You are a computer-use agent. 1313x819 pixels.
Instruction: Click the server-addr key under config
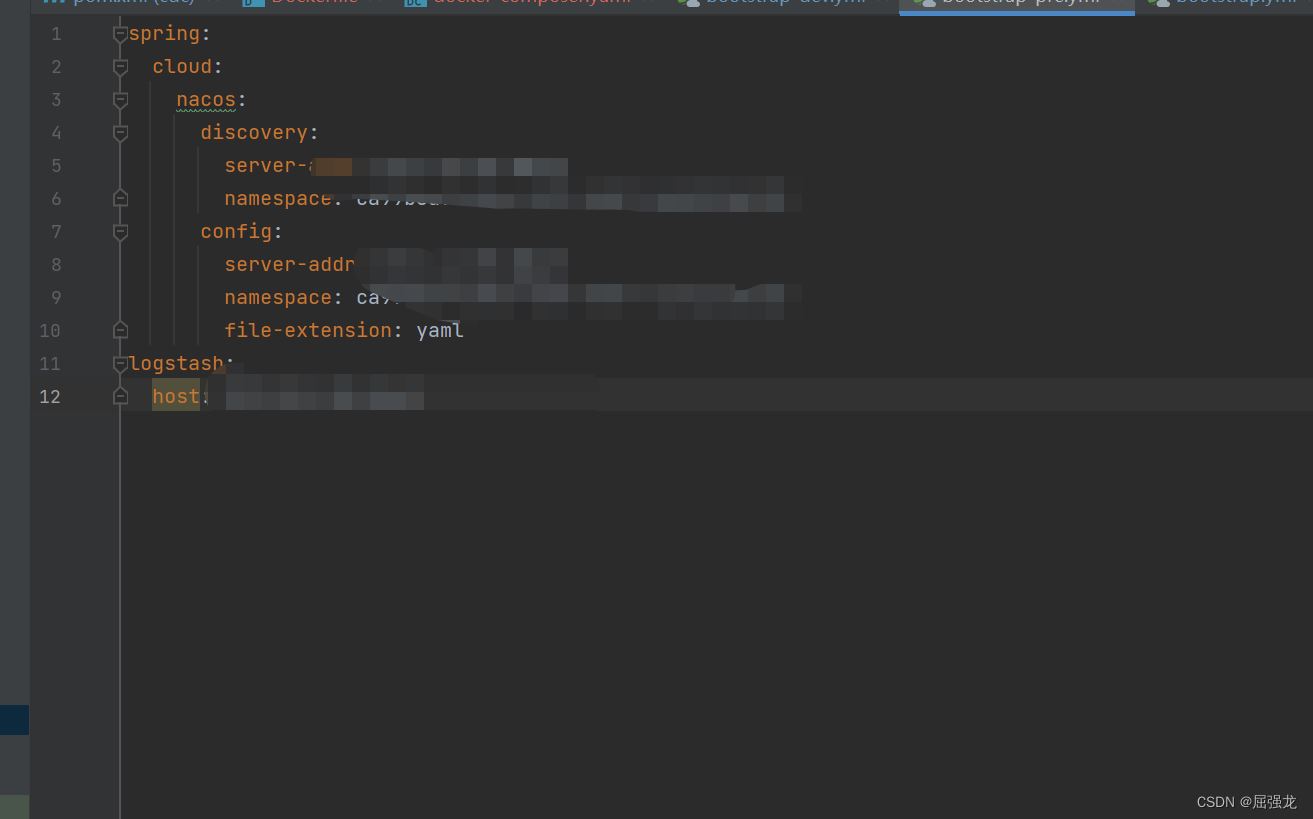click(x=290, y=265)
